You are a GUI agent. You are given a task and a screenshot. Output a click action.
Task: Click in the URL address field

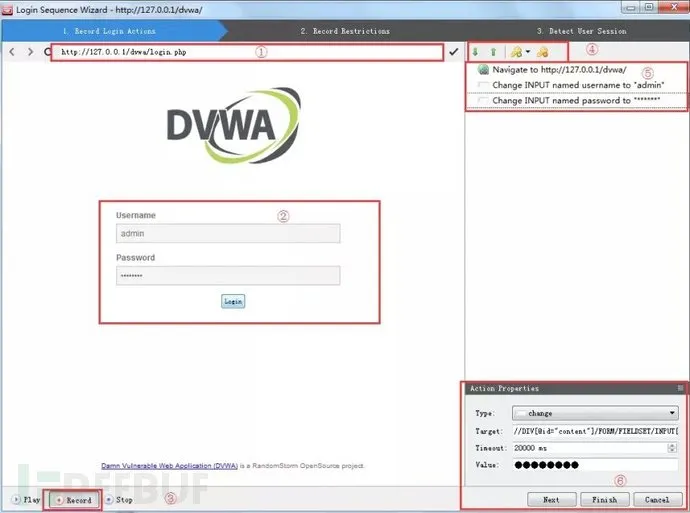pyautogui.click(x=247, y=52)
